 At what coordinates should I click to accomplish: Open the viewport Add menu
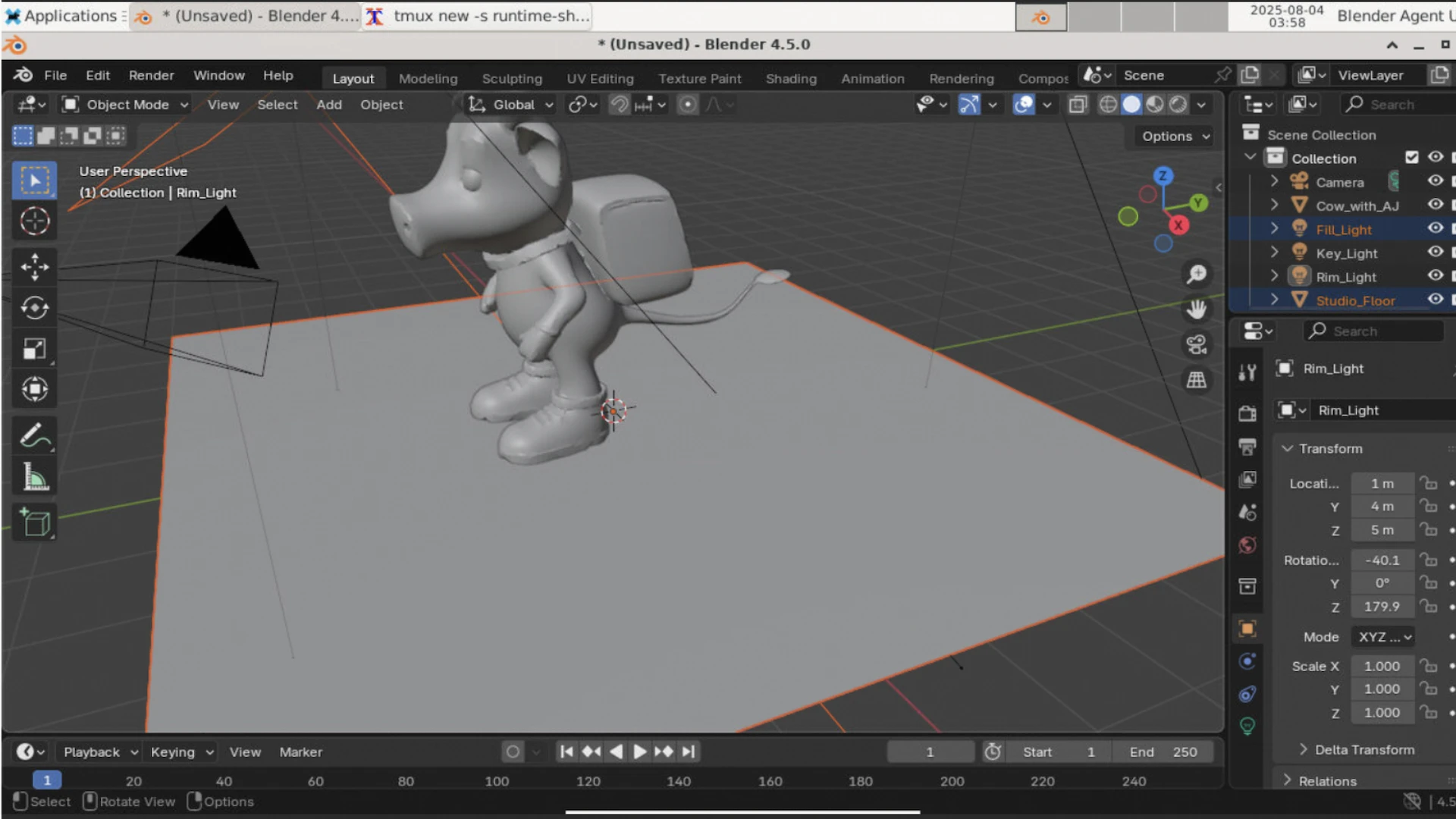[x=328, y=105]
